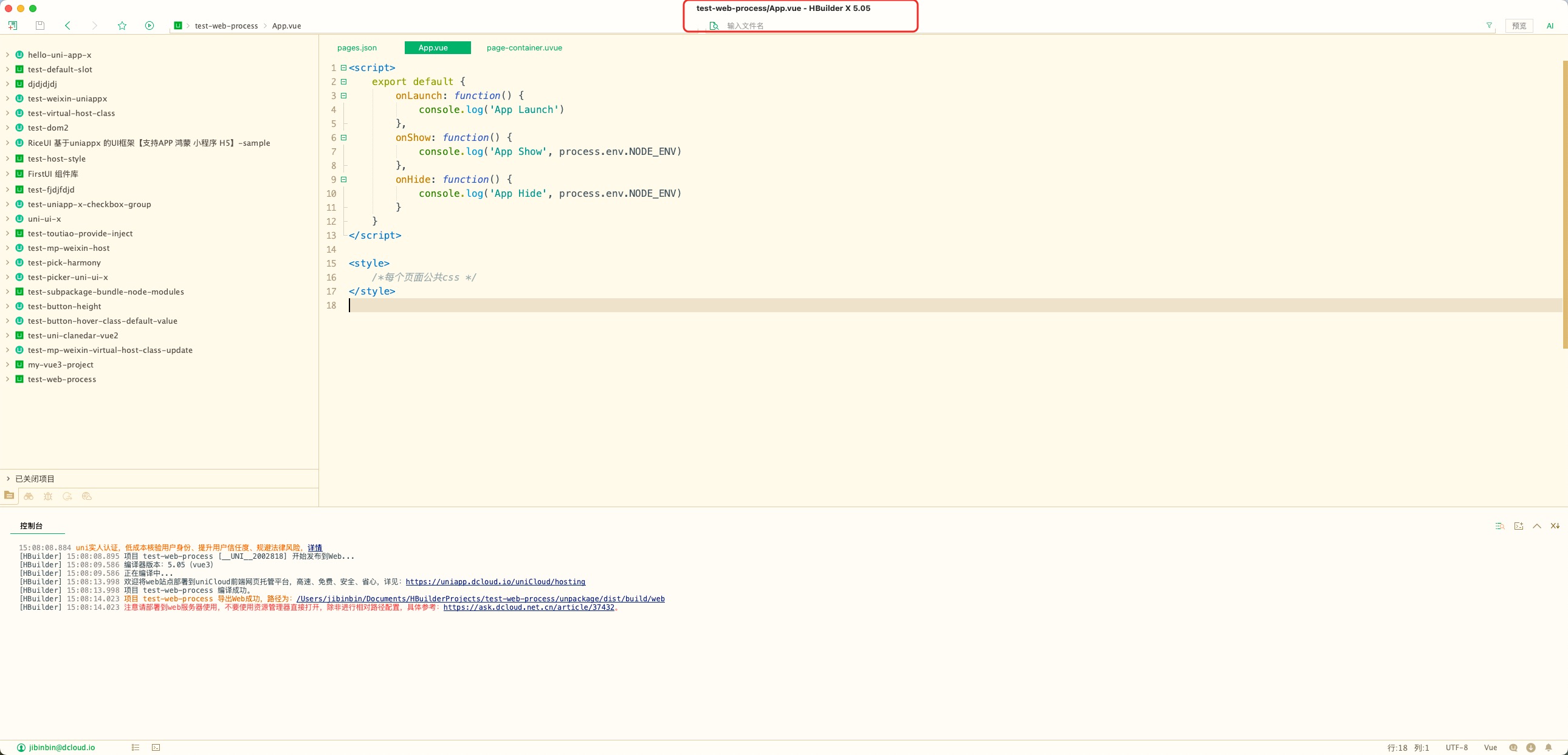Click the filter funnel icon

(1489, 26)
